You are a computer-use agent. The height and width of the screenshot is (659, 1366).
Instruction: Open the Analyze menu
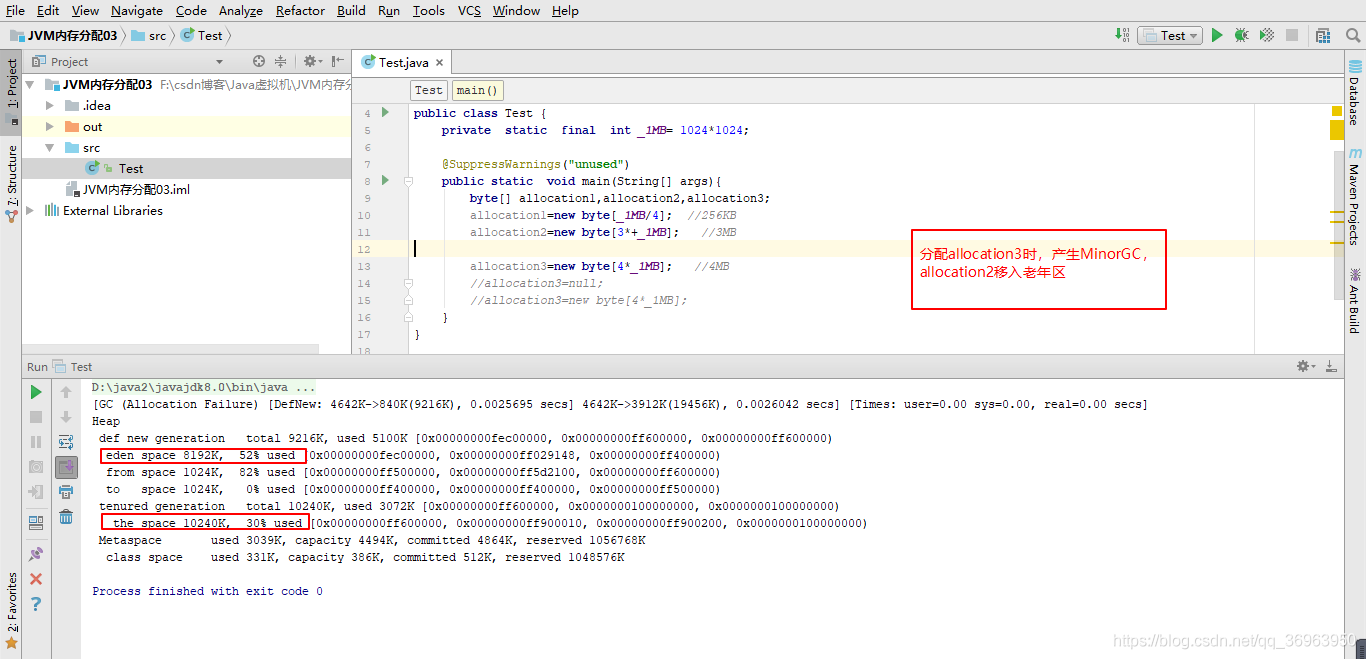point(240,10)
